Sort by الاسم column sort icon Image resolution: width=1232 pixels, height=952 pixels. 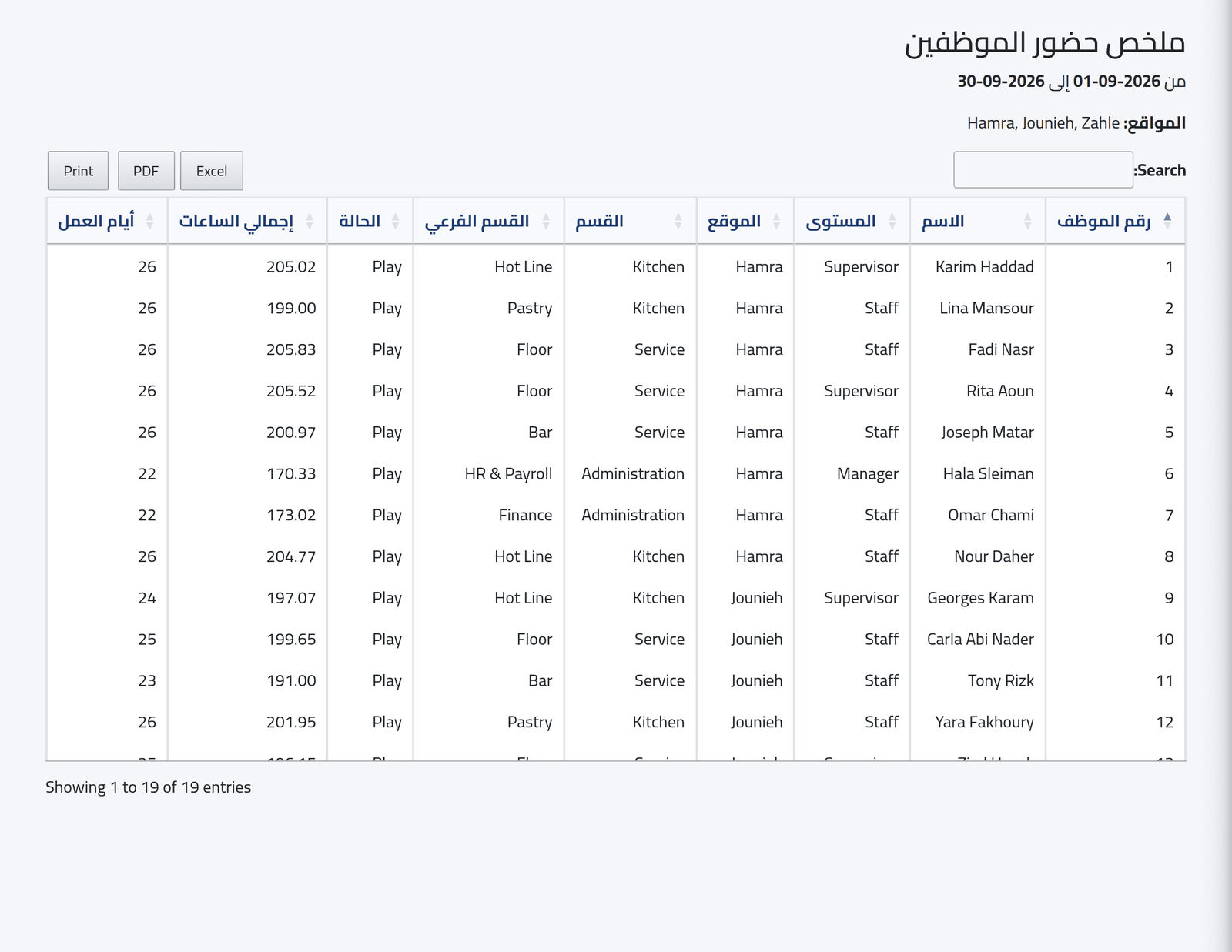pyautogui.click(x=1027, y=221)
